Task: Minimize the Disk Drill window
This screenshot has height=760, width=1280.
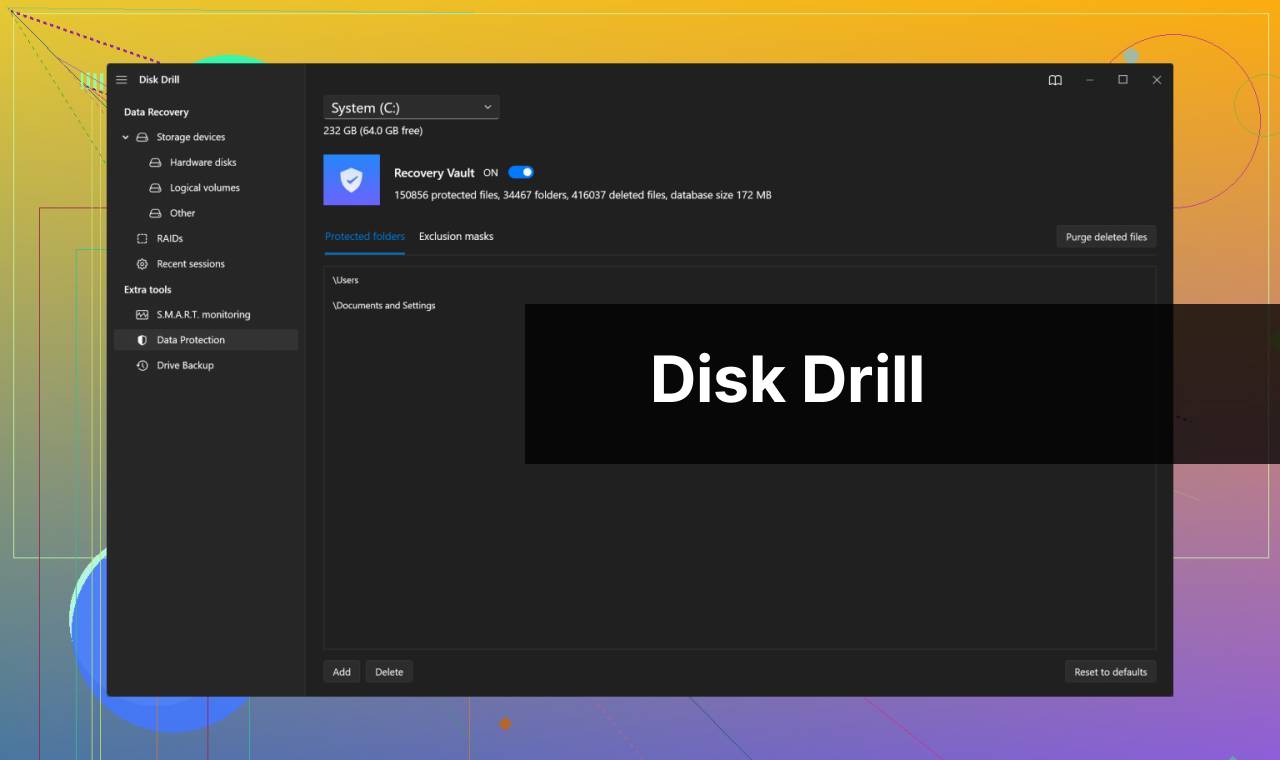Action: click(x=1090, y=80)
